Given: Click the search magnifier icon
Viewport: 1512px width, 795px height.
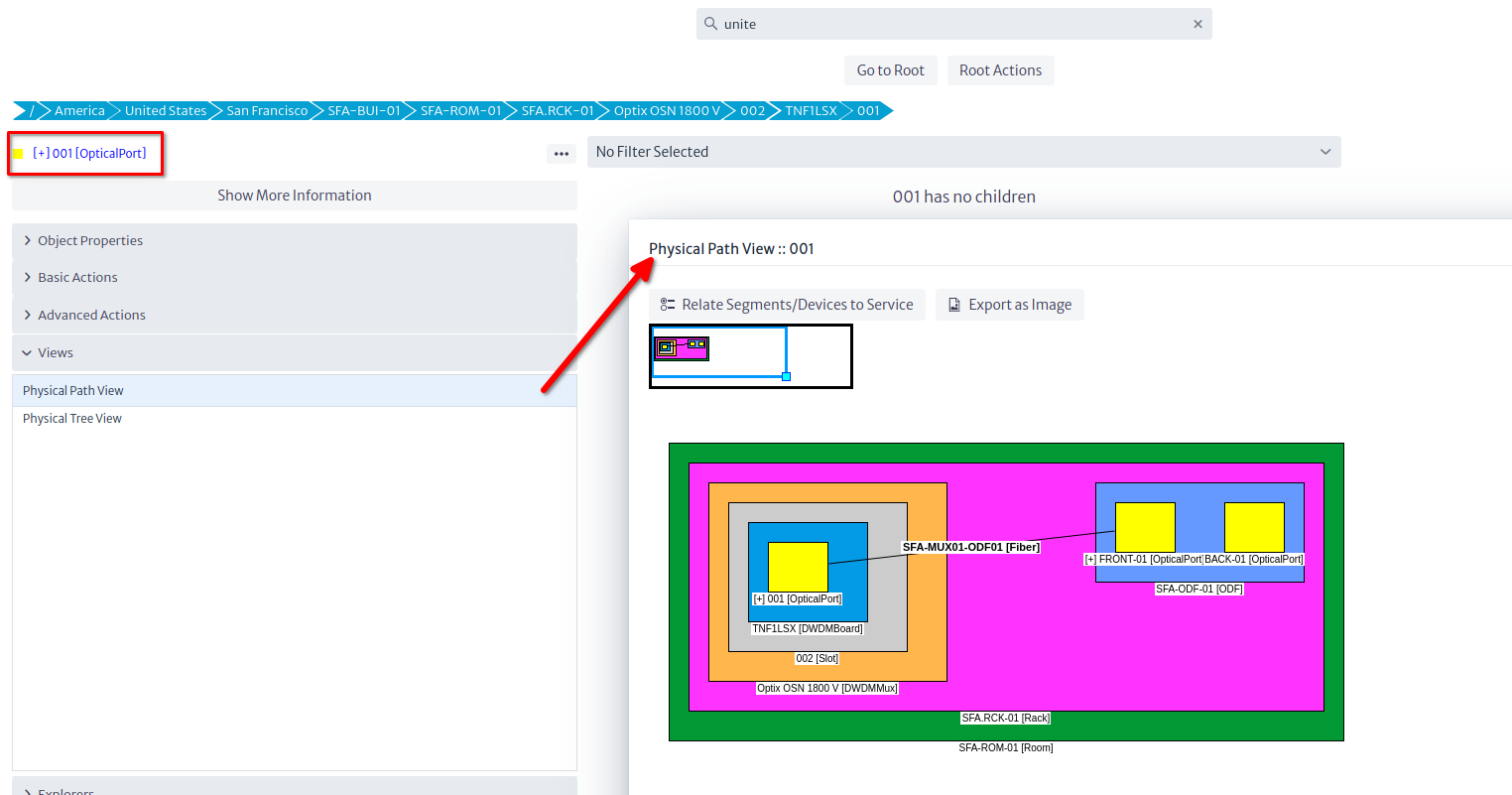Looking at the screenshot, I should coord(710,24).
